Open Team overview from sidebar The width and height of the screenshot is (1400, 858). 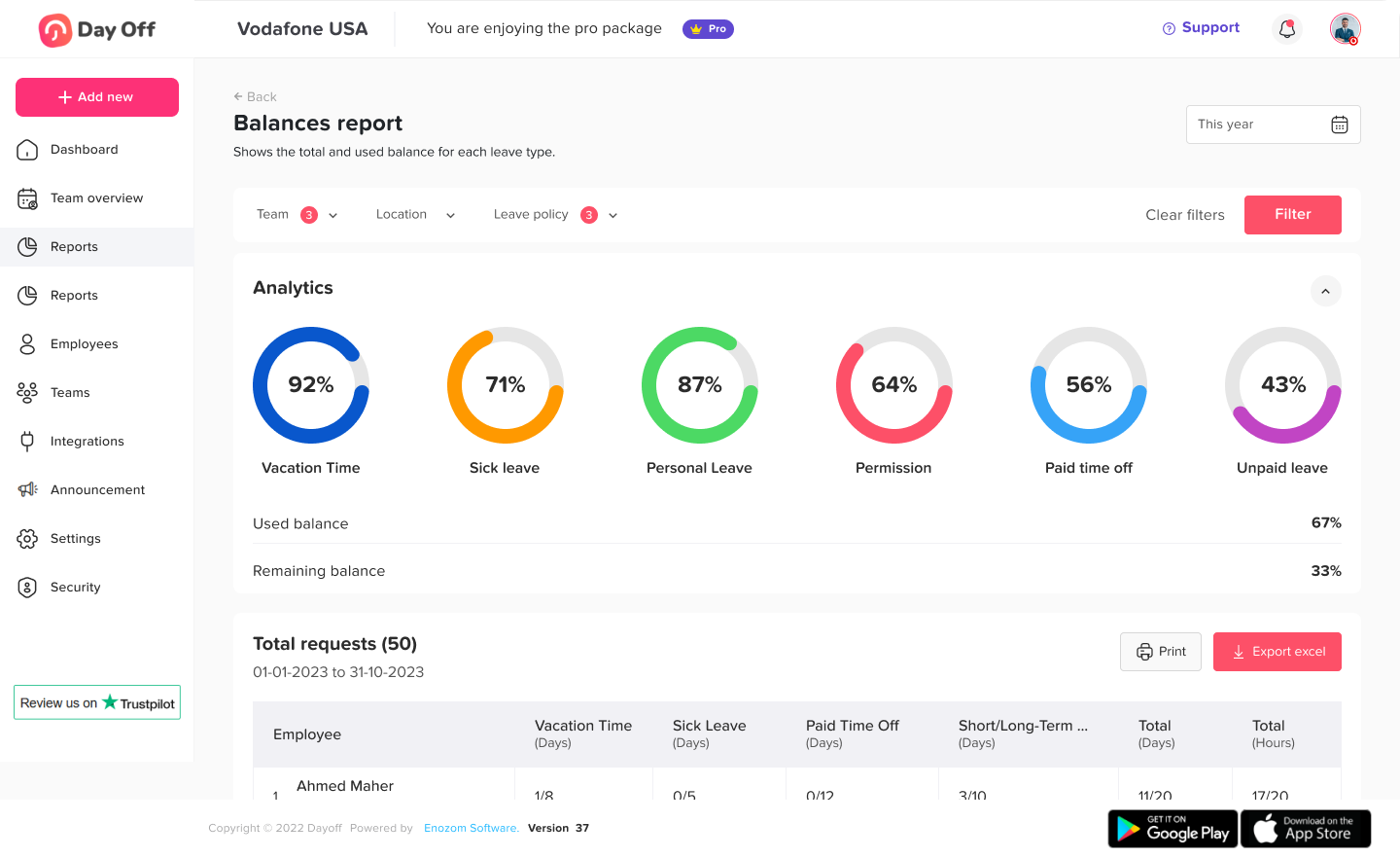tap(96, 198)
